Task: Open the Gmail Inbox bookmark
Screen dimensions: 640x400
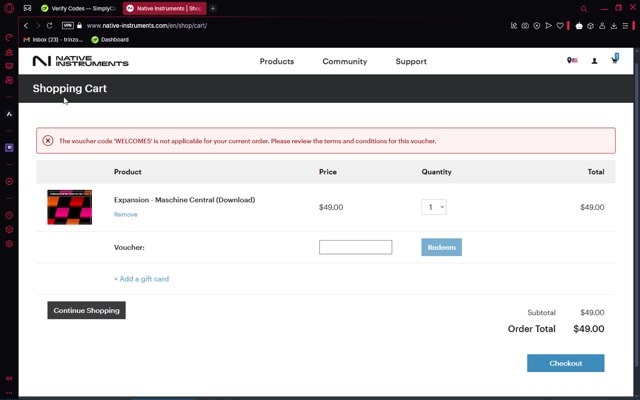Action: [x=53, y=40]
